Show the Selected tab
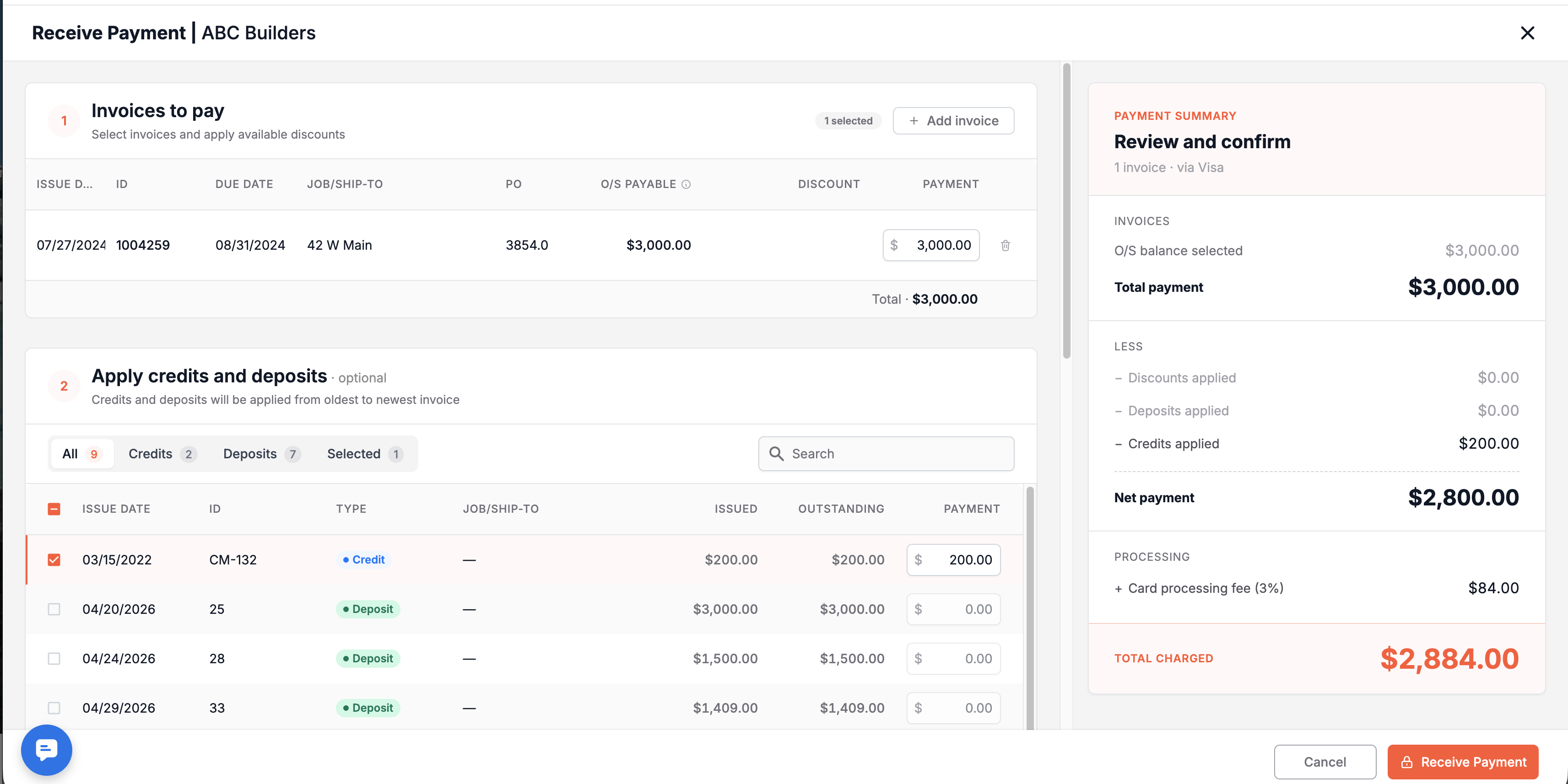Screen dimensions: 1568x784 365,454
